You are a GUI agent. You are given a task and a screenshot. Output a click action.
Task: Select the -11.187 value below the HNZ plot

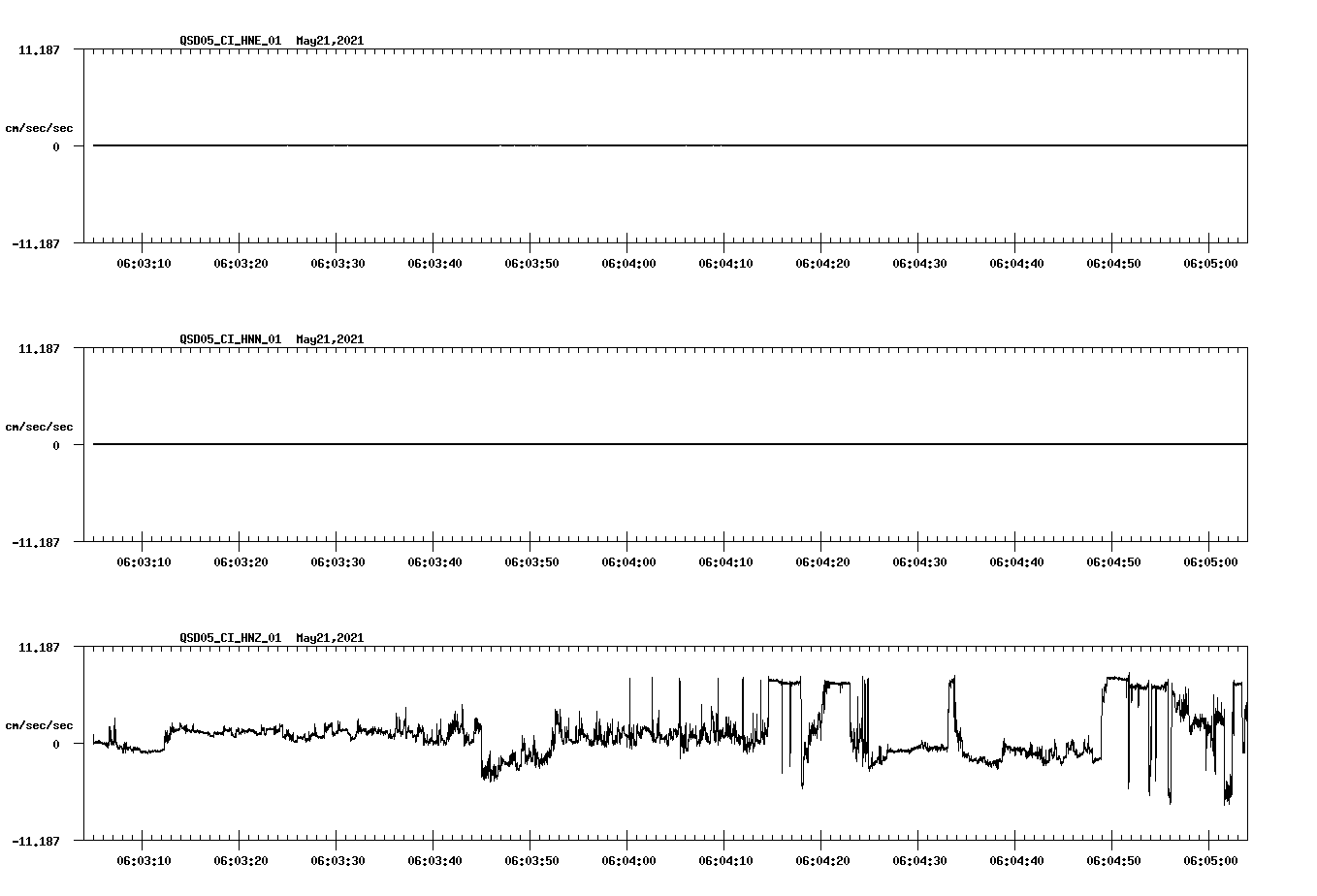point(36,841)
